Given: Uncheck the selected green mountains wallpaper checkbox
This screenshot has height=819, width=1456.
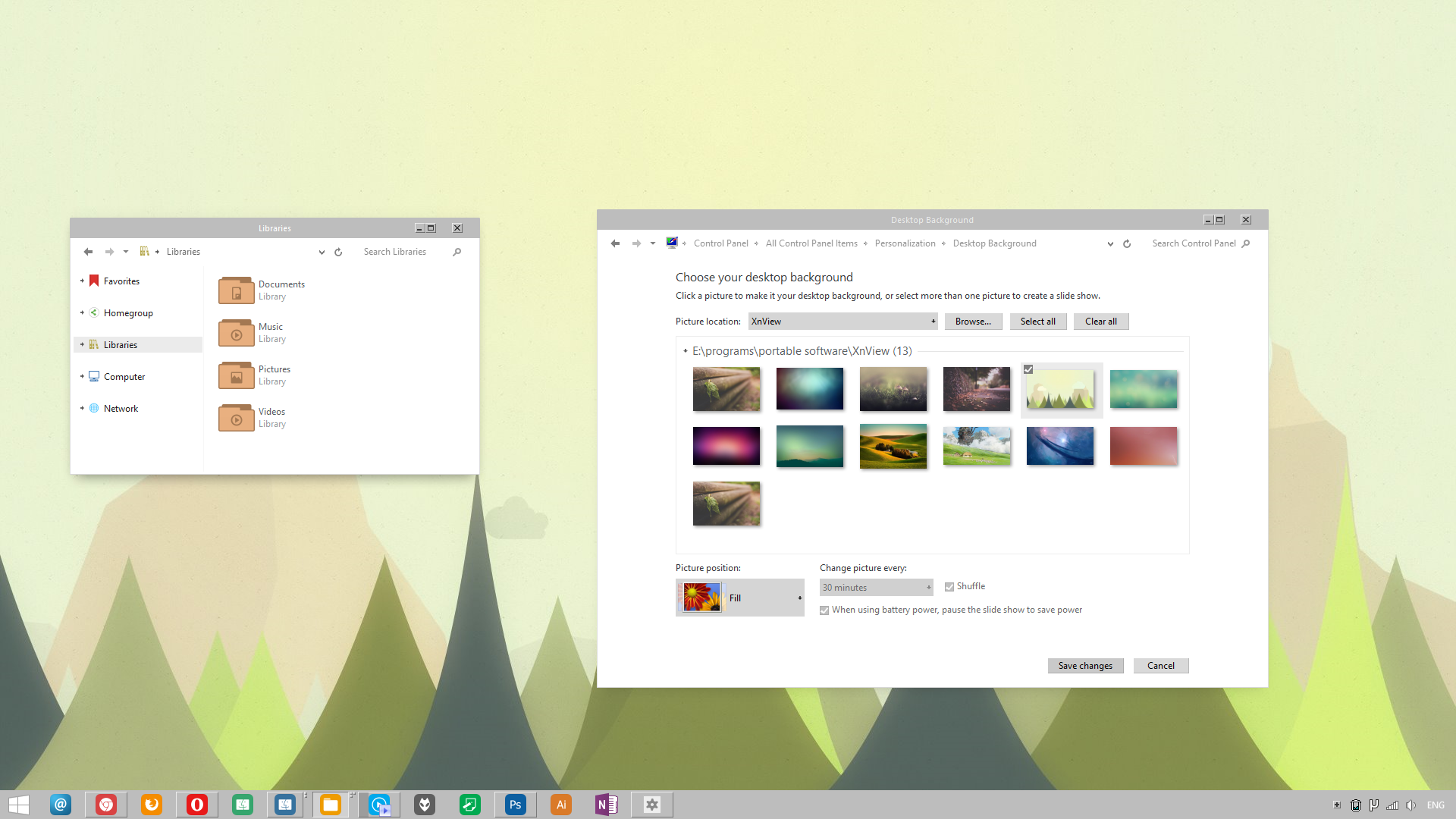Looking at the screenshot, I should [x=1028, y=369].
